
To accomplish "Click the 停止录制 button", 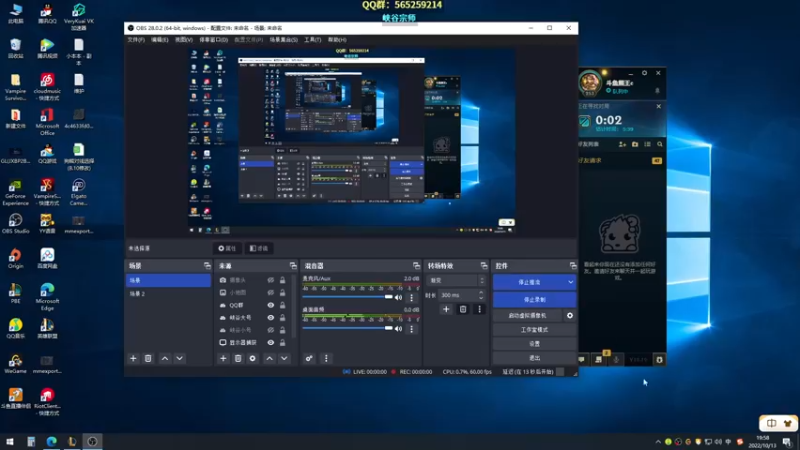I will pos(534,299).
